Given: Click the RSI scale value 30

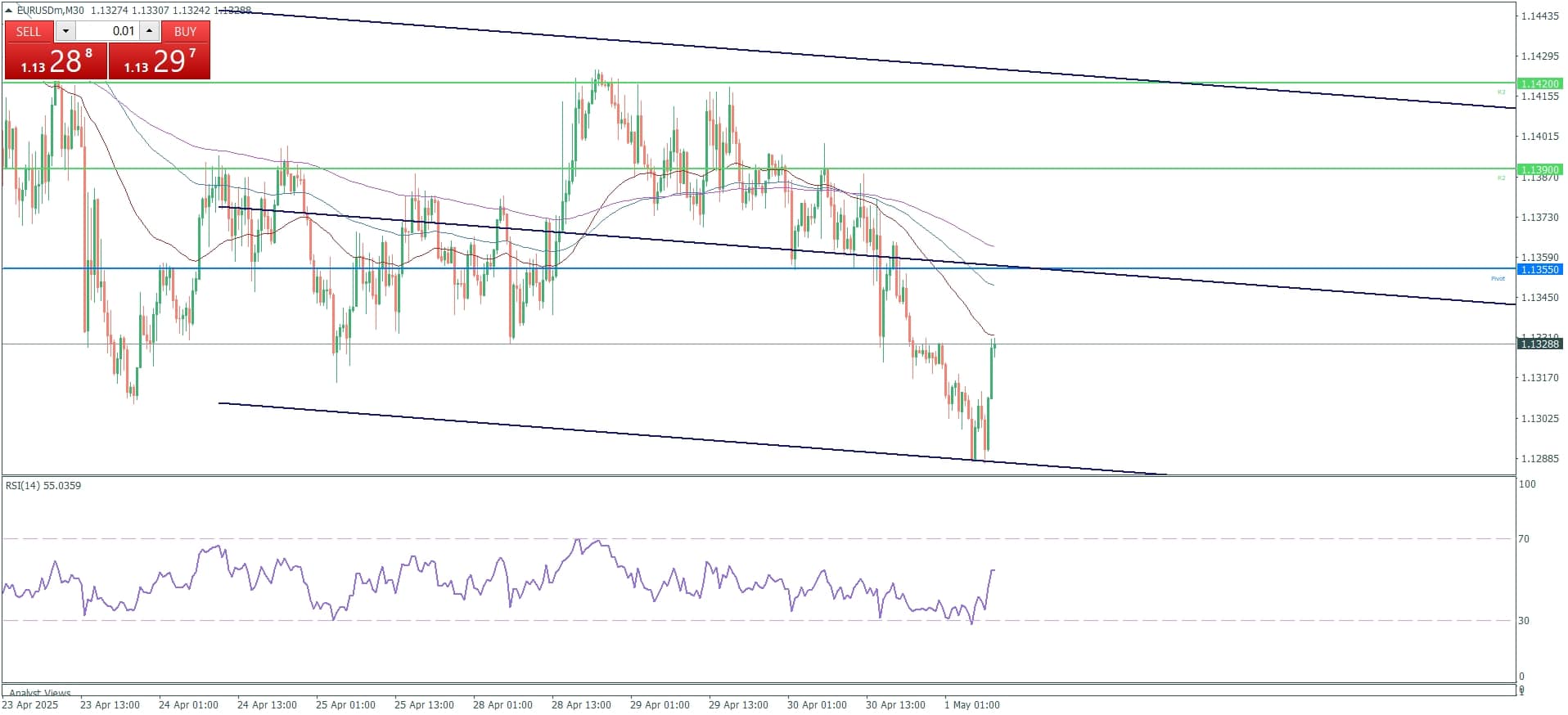Looking at the screenshot, I should [x=1524, y=620].
